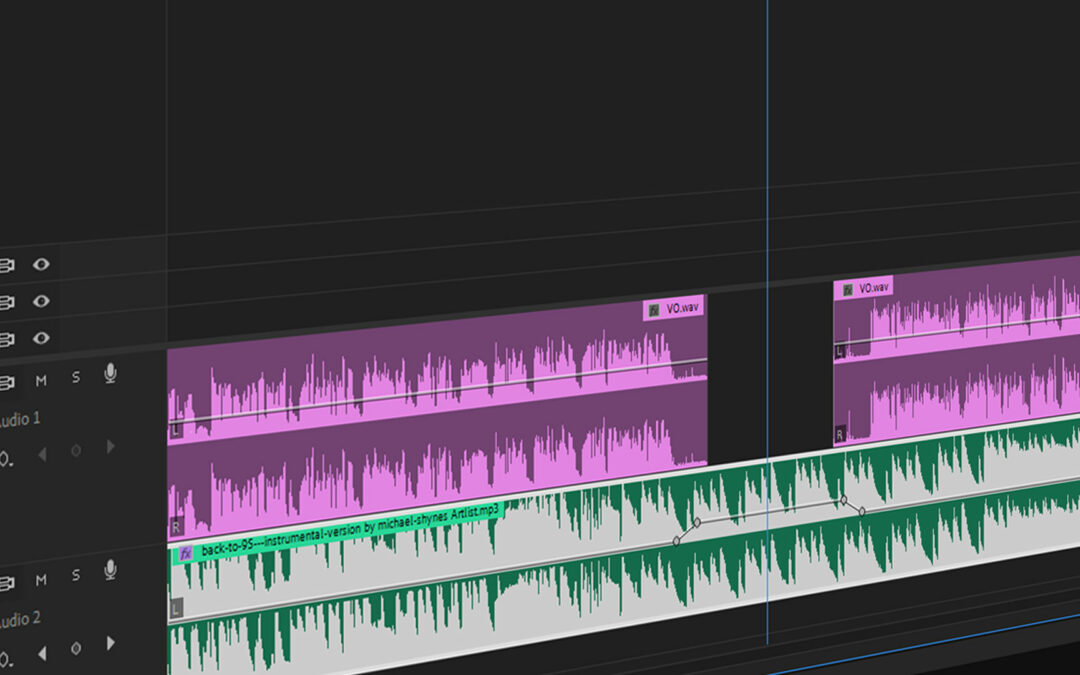The width and height of the screenshot is (1080, 675).
Task: Toggle eye visibility on the middle video track
Action: [x=41, y=301]
